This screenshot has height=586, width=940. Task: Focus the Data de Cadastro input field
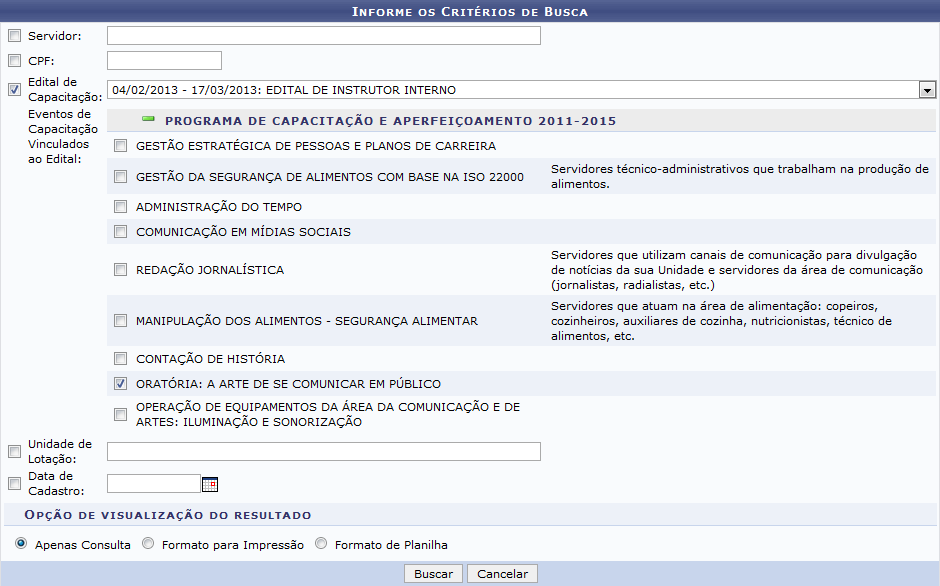[153, 484]
